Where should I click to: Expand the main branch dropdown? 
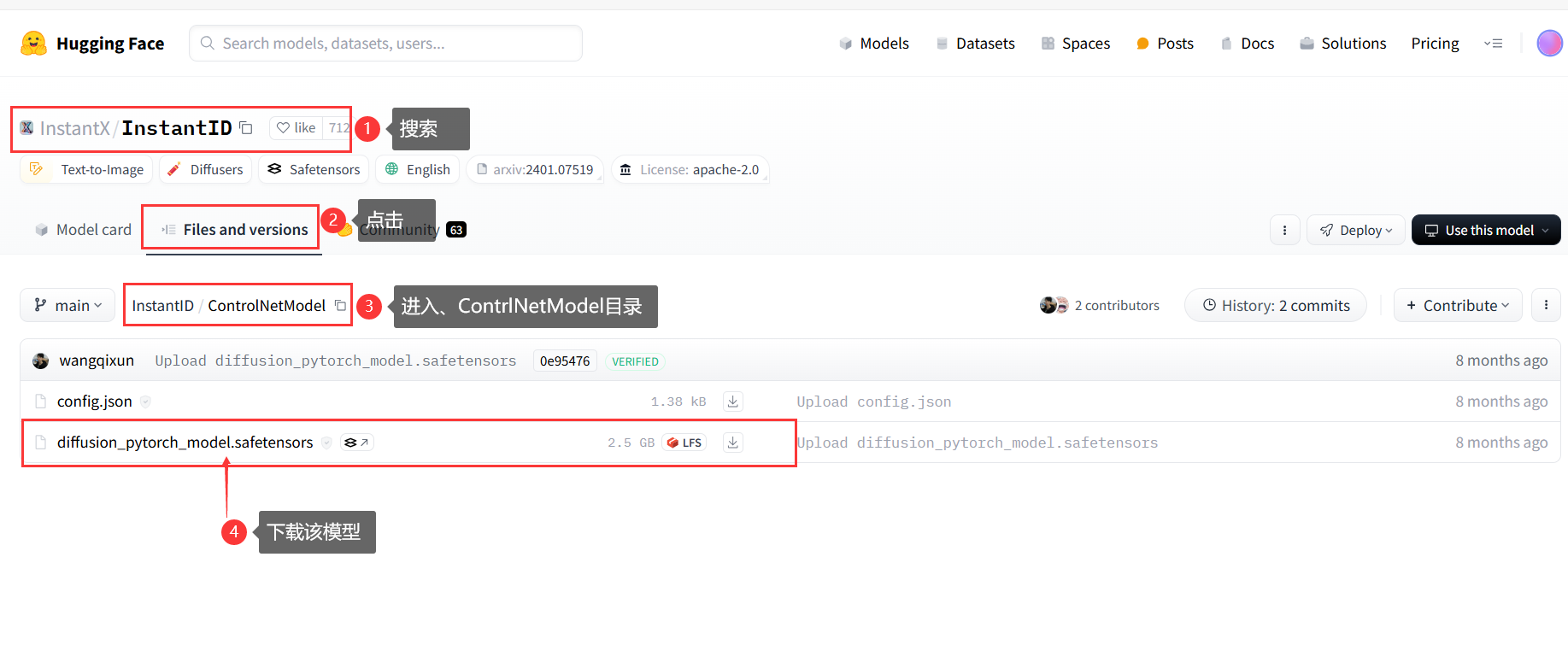(x=68, y=305)
